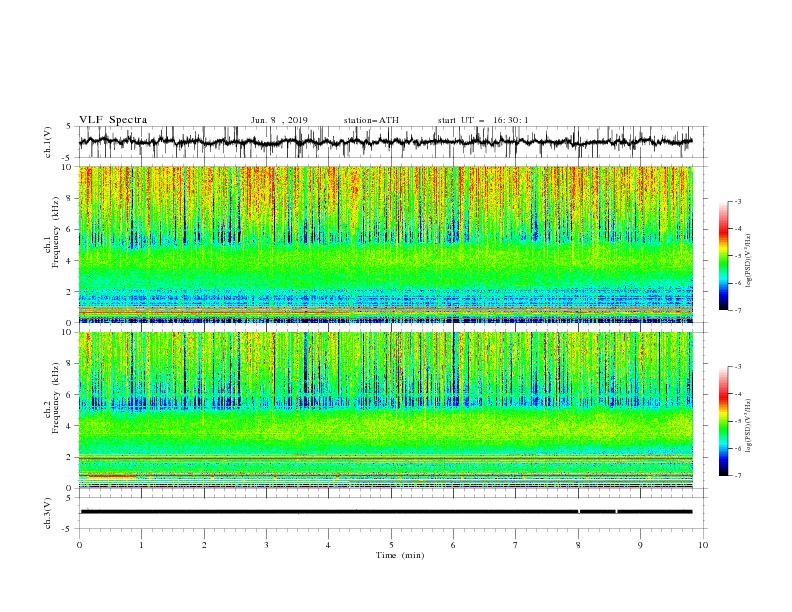Click the lower colorbar "log(PSD)(V²/Hz)" label

(748, 425)
